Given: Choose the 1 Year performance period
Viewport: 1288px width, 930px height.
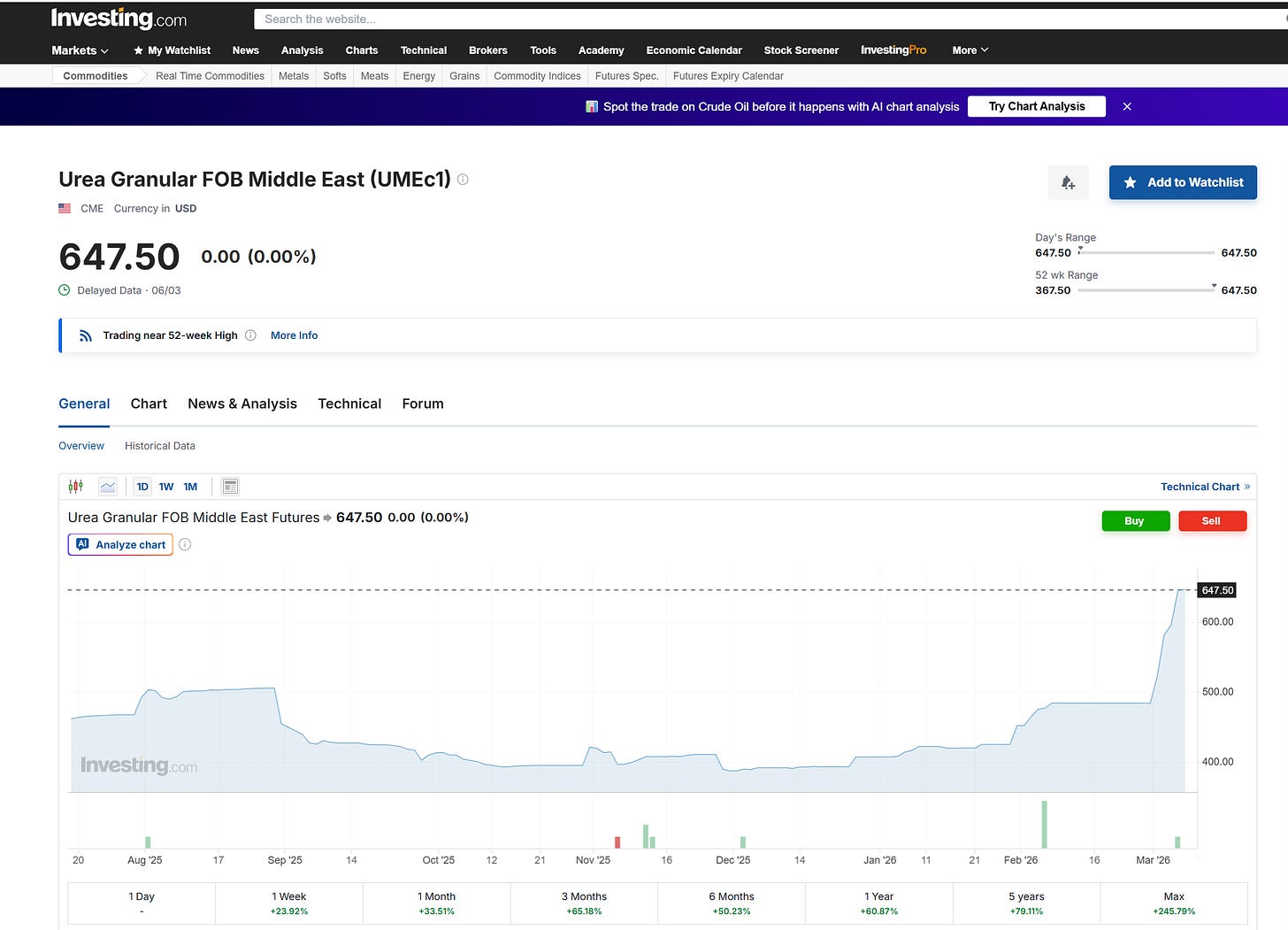Looking at the screenshot, I should (879, 903).
